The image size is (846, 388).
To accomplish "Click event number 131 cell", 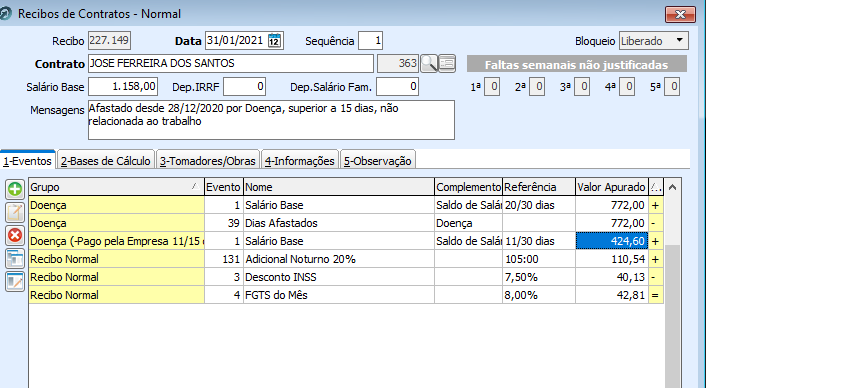I will coord(224,259).
